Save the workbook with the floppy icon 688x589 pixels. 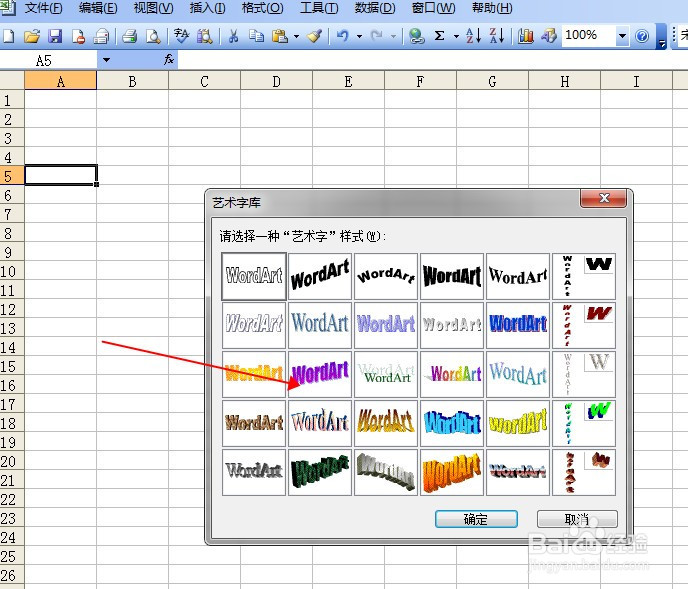click(55, 36)
